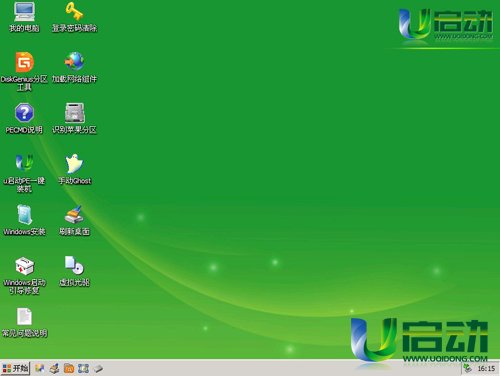500x376 pixels.
Task: Click the brush quick launch taskbar icon
Action: pyautogui.click(x=54, y=368)
